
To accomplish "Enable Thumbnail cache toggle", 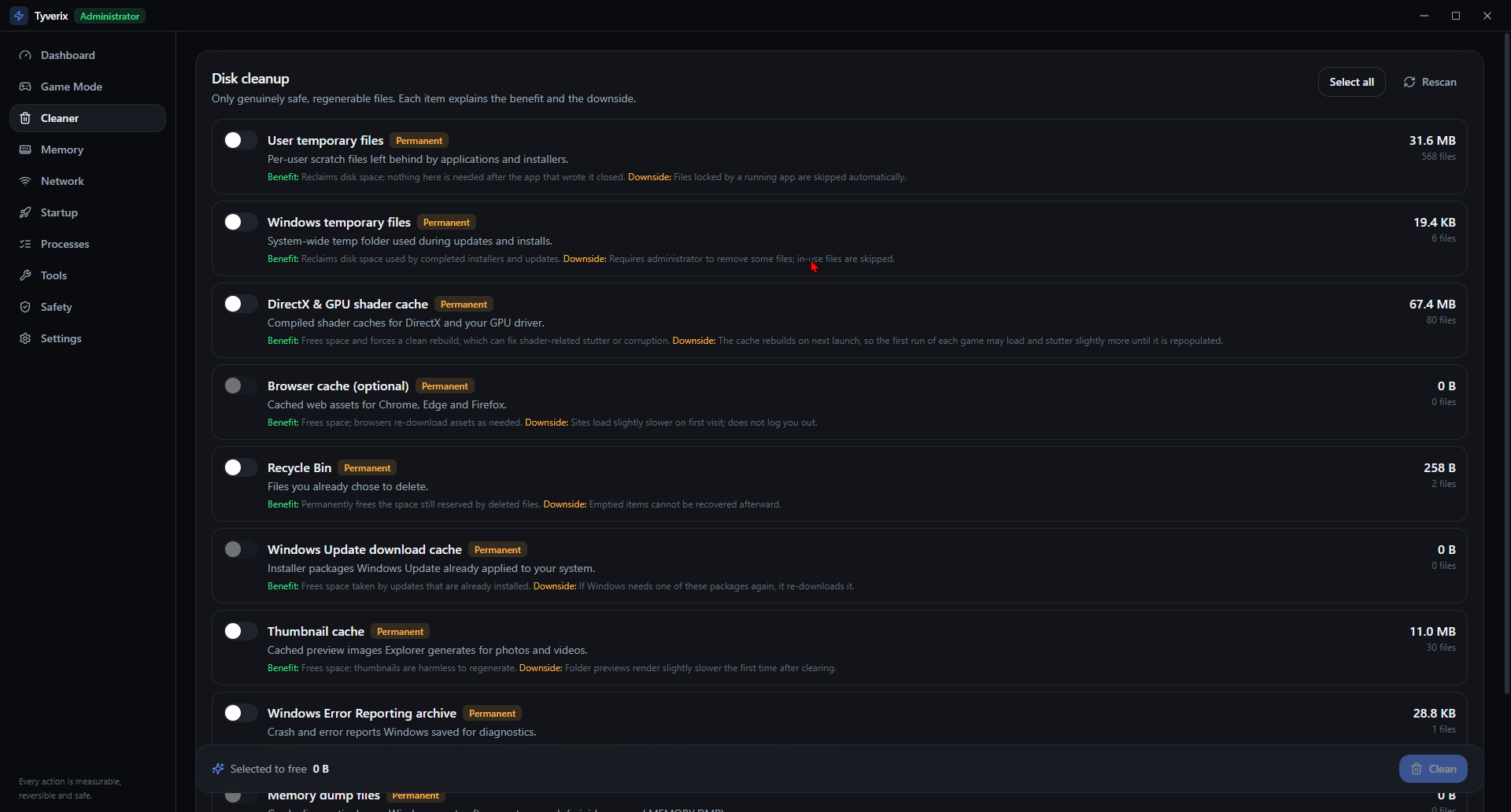I will coord(240,631).
